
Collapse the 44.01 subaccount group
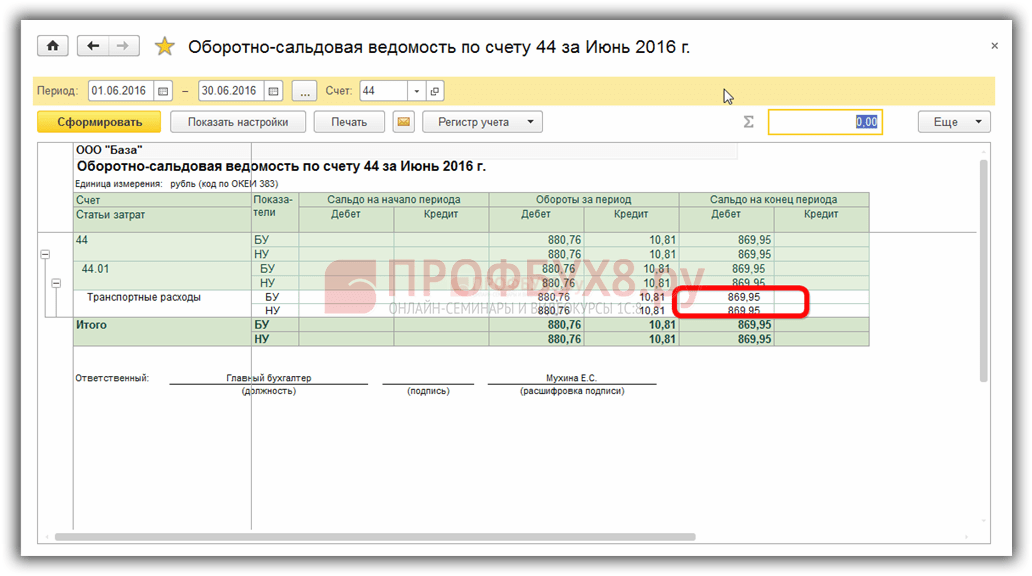(x=57, y=283)
